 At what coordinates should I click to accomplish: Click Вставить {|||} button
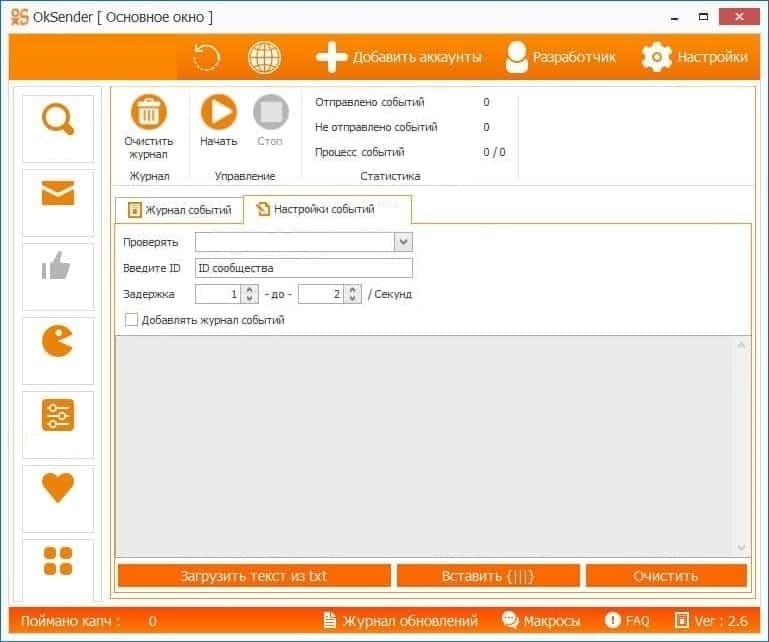point(488,575)
